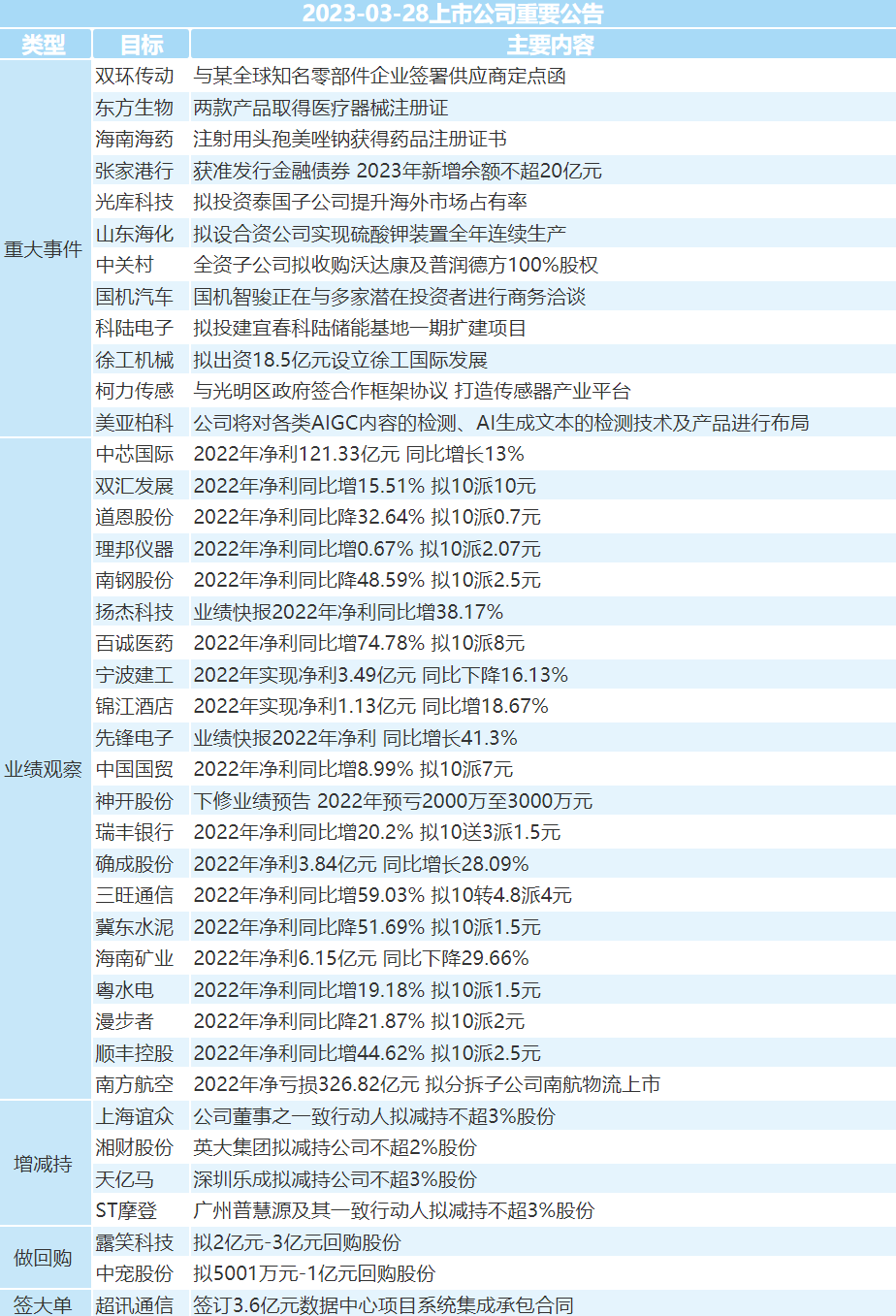Select stock name 顺丰控股

point(135,1053)
